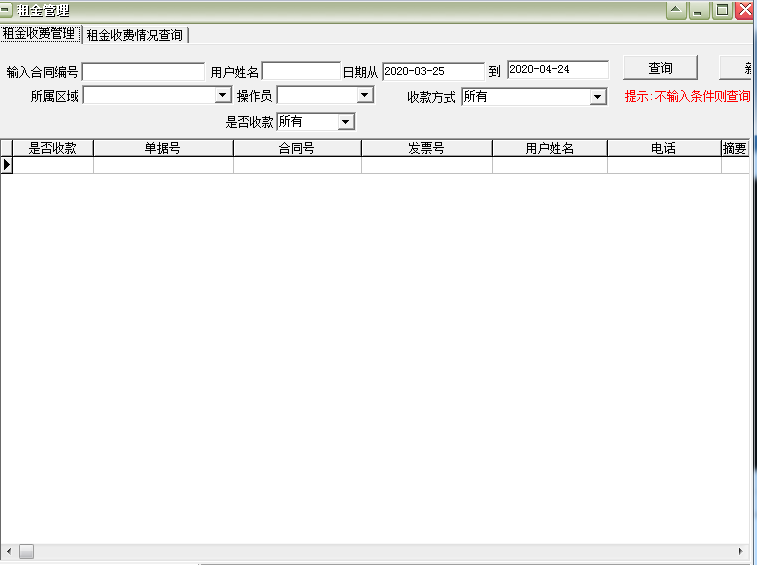Maximize the 租金管理 window
Viewport: 757px width, 565px height.
tap(722, 10)
